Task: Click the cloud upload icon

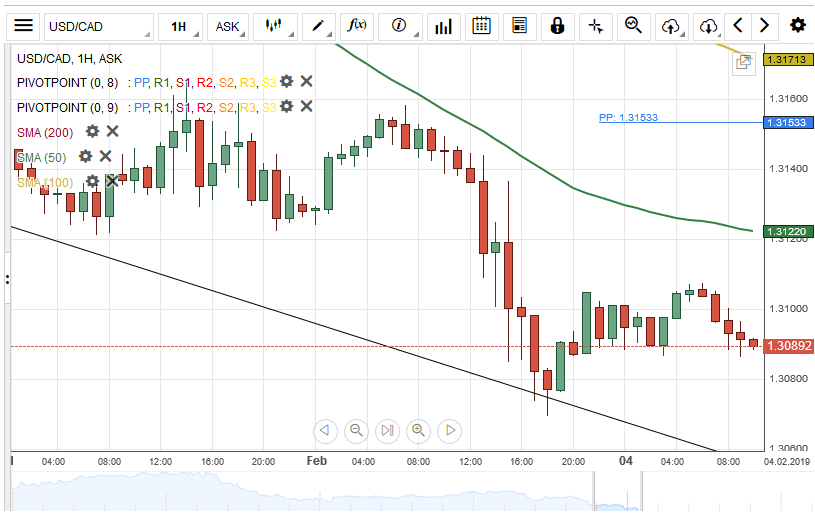Action: point(671,26)
